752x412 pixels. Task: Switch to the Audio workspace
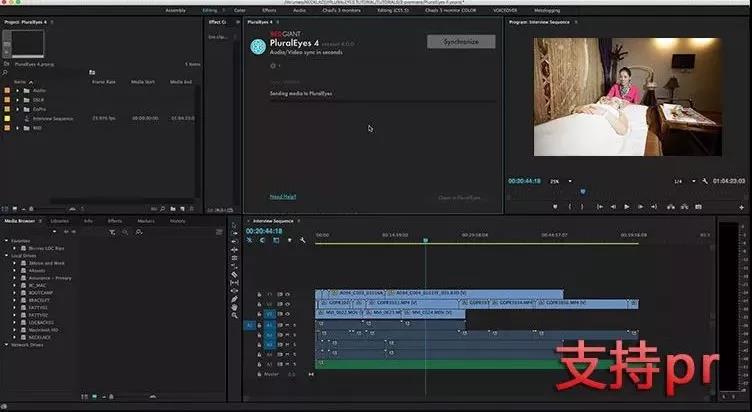pos(299,11)
